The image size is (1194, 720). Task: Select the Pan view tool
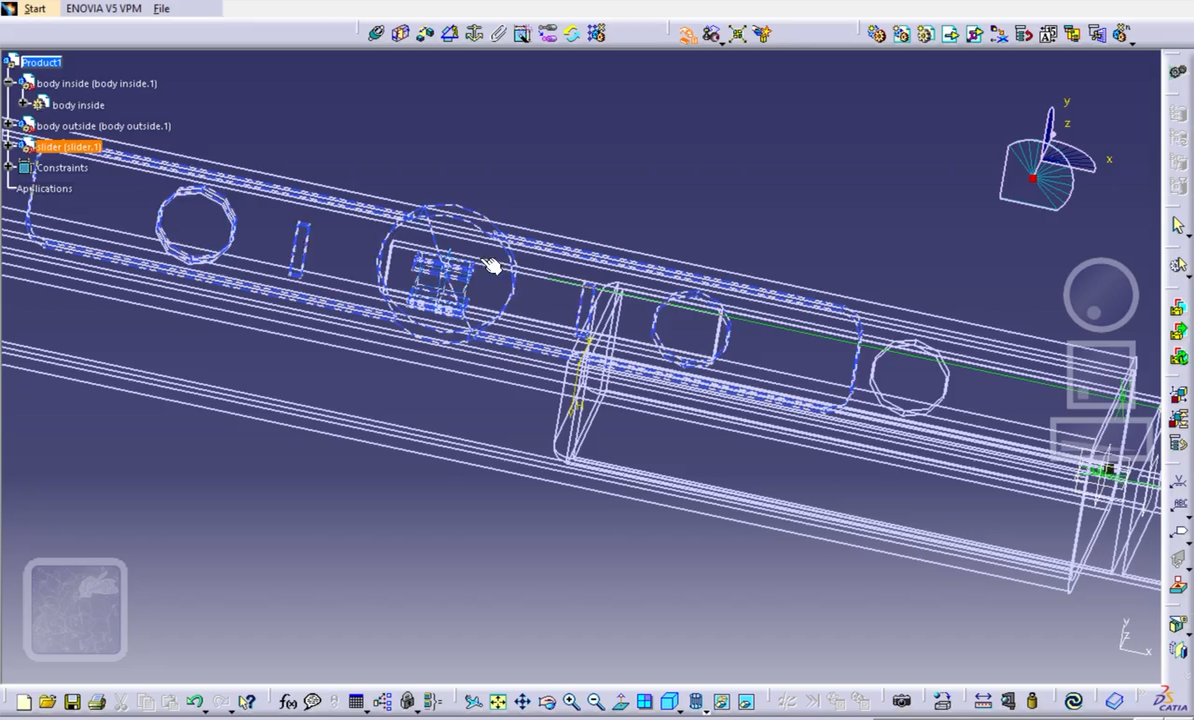(x=522, y=702)
